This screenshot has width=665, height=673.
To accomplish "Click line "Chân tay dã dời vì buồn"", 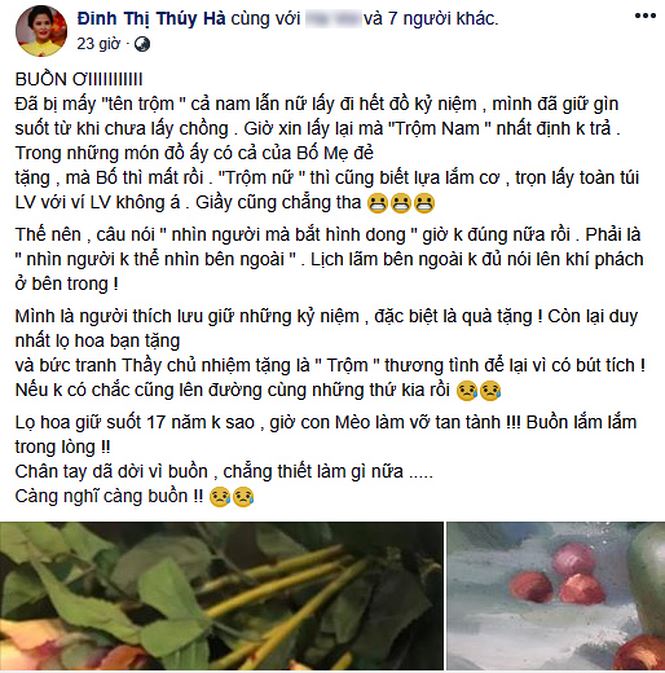I will 224,472.
